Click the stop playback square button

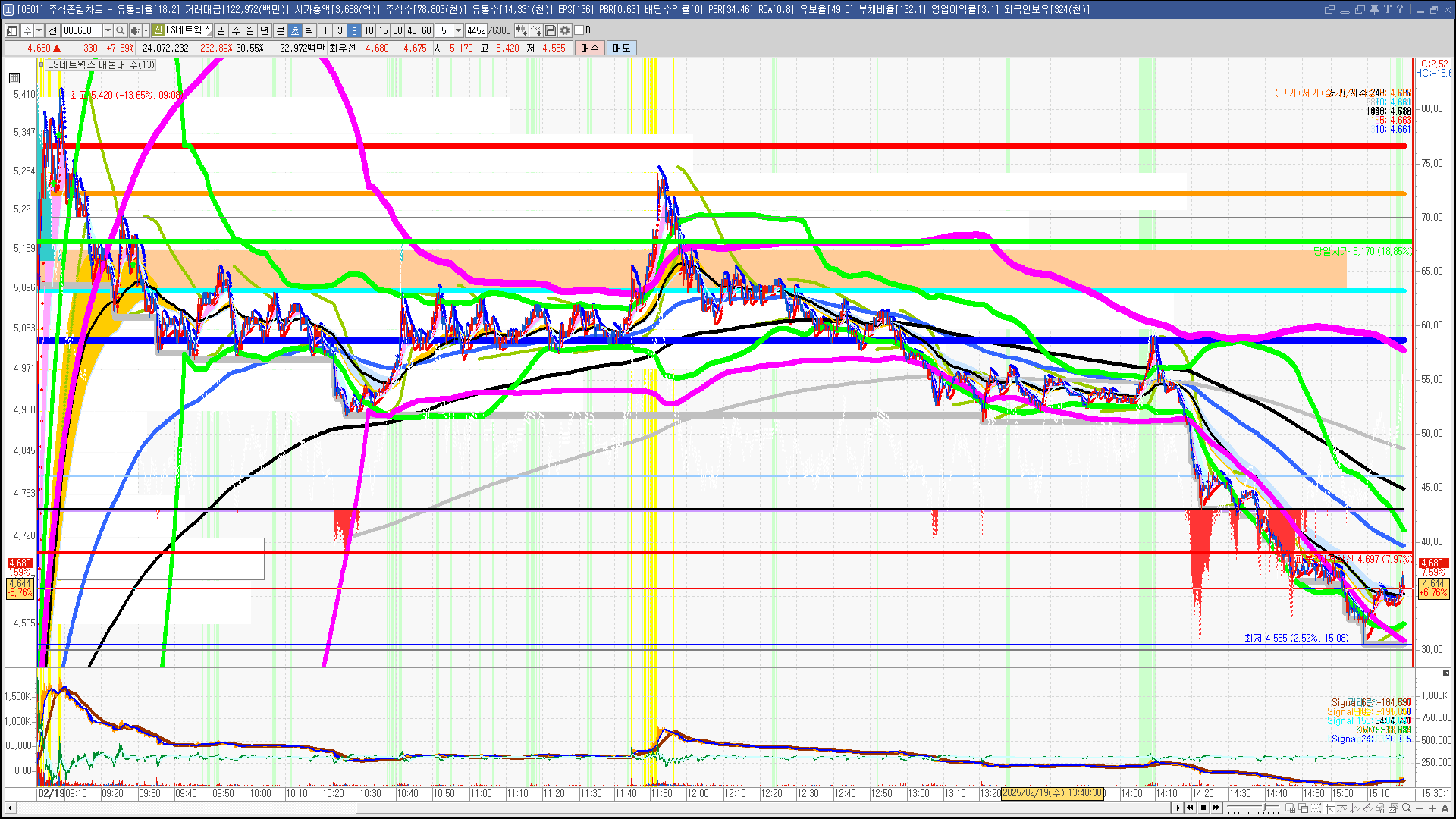(x=1203, y=808)
